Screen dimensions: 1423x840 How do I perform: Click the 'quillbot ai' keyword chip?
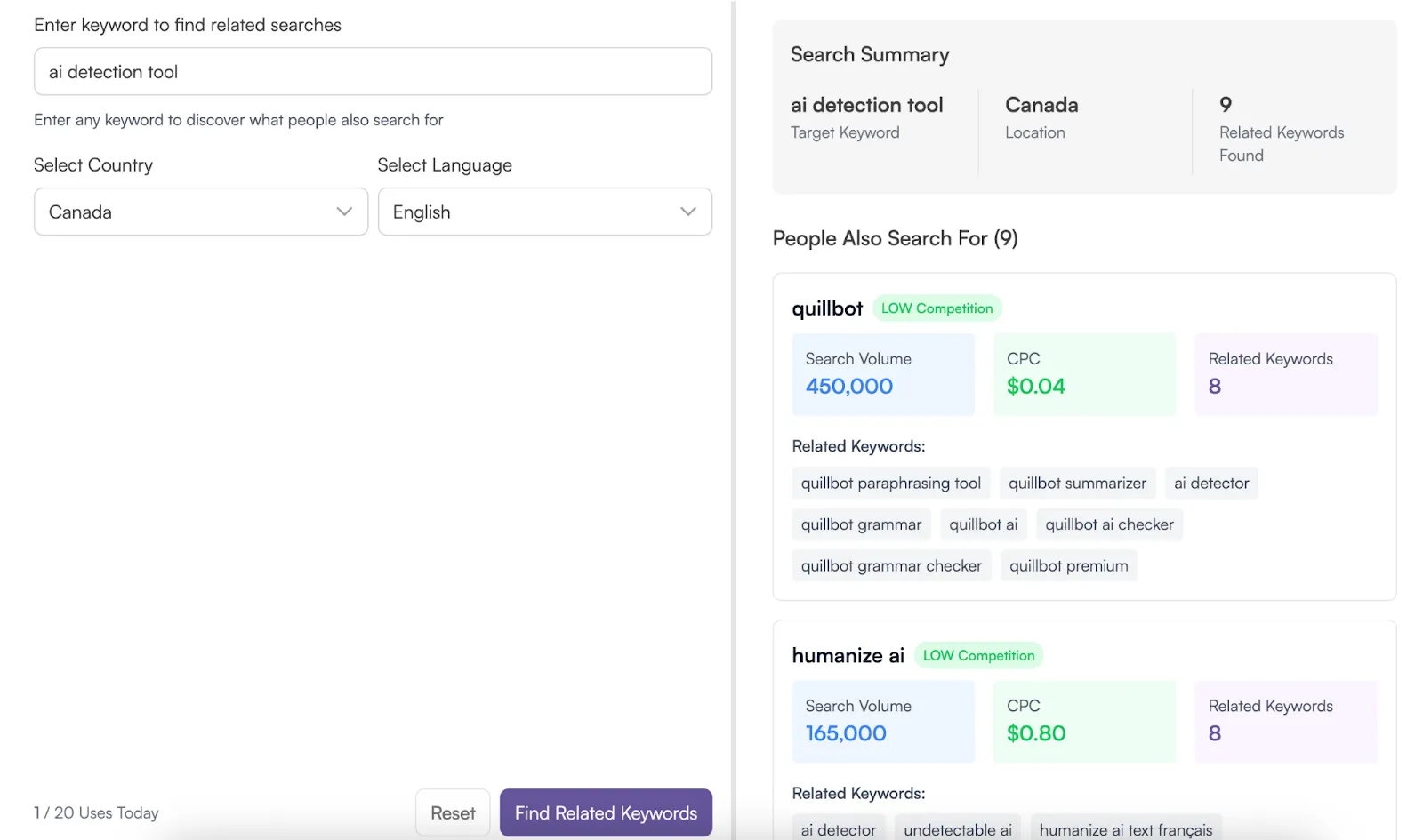pos(984,524)
